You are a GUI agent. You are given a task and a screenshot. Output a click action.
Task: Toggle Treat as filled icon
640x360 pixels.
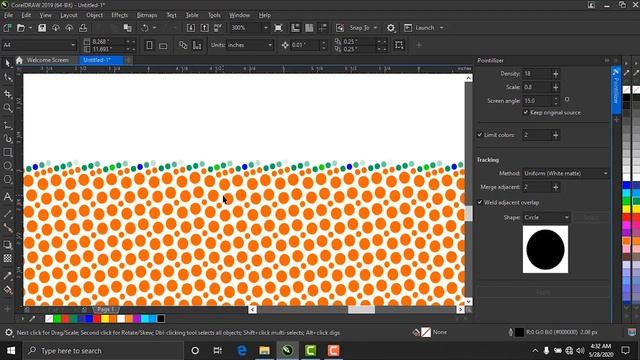399,45
